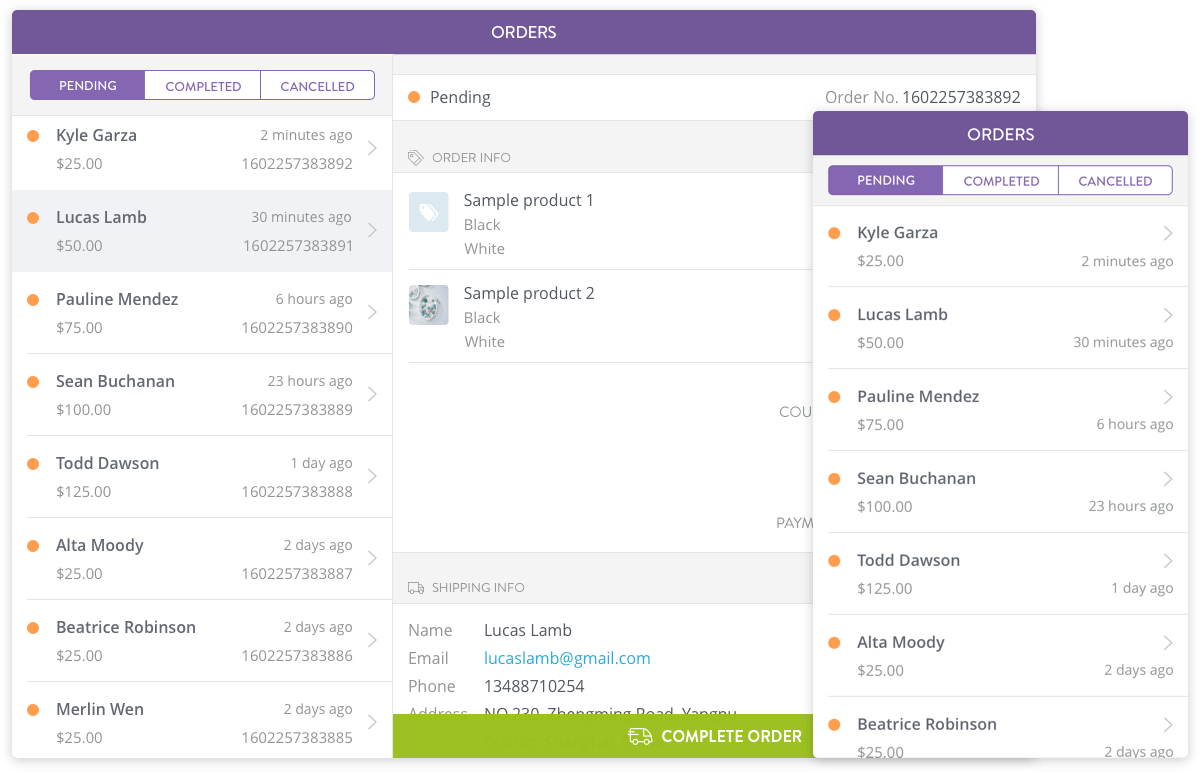The image size is (1200, 772).
Task: Click orange dot next to Todd Dawson in mobile panel
Action: [x=834, y=561]
